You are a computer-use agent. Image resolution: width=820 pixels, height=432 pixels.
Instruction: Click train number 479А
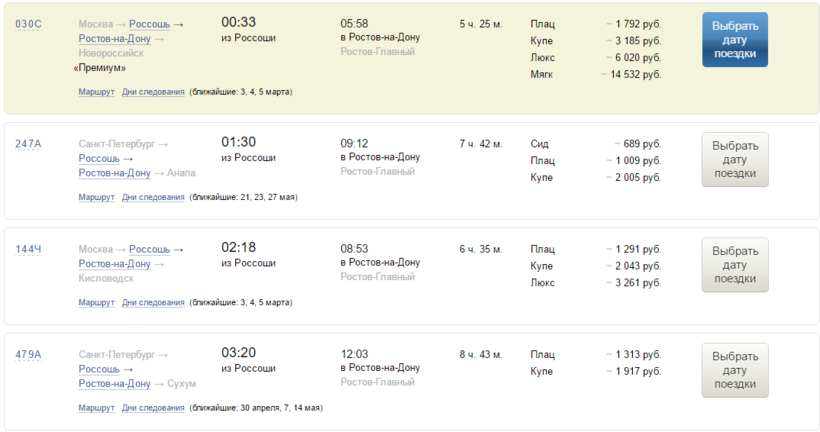(28, 354)
